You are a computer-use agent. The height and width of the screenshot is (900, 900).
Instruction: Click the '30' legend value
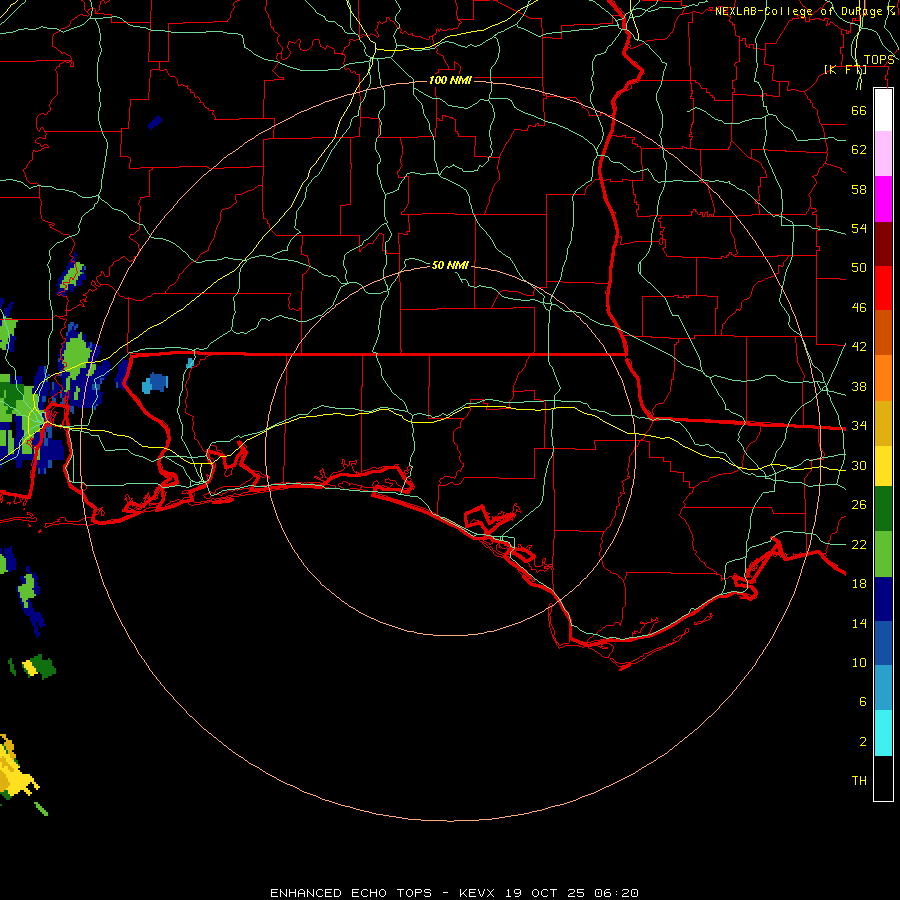pos(859,465)
